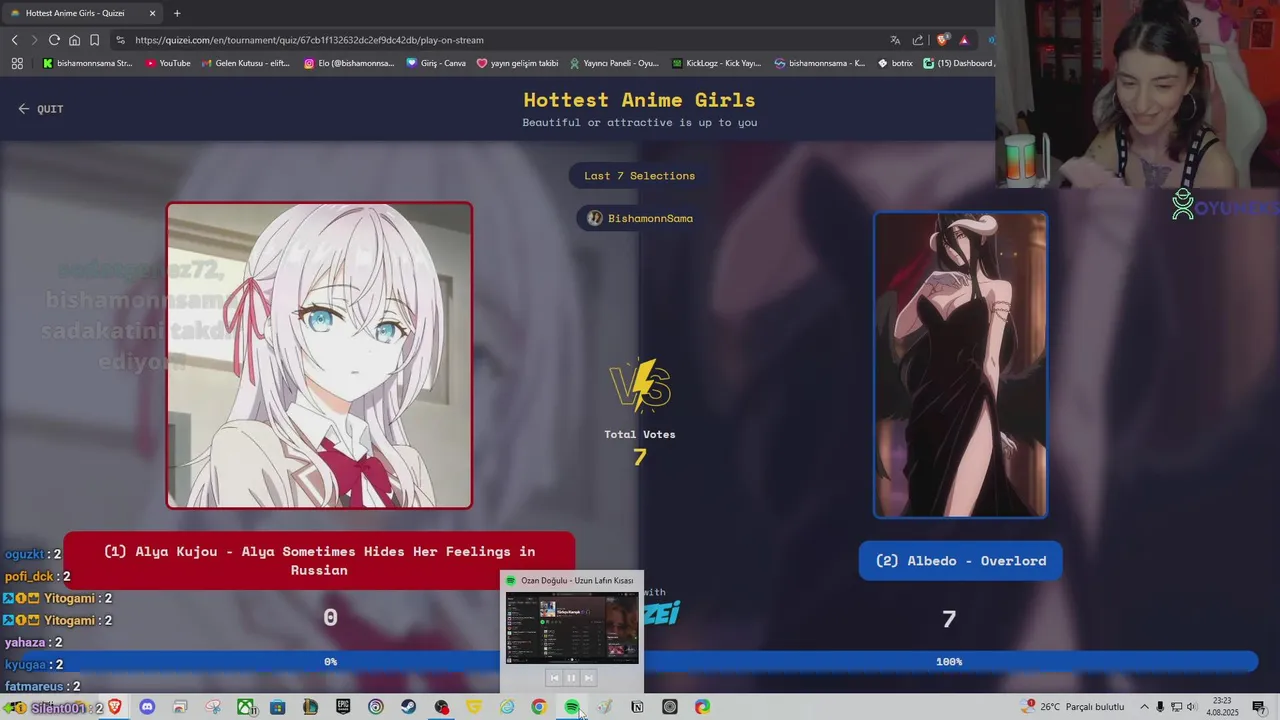Screen dimensions: 1280x720
Task: Open site settings icon in address bar
Action: click(x=120, y=40)
